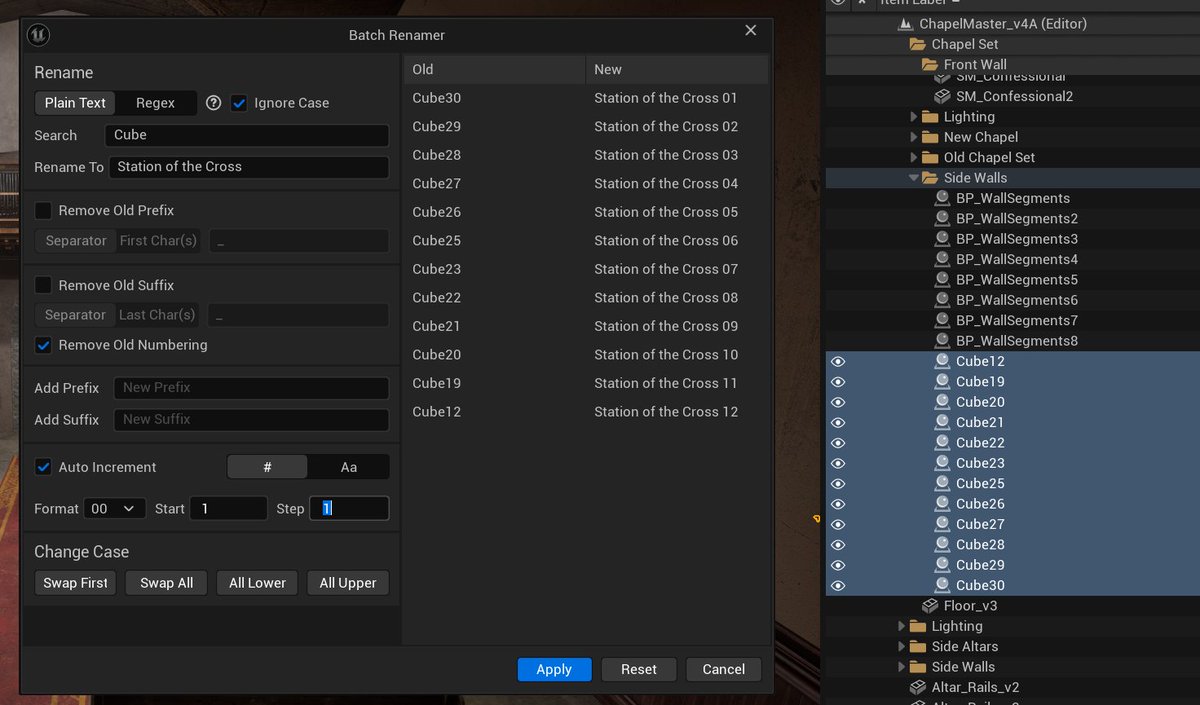Click the Side Altars folder icon
Viewport: 1200px width, 705px height.
(917, 647)
